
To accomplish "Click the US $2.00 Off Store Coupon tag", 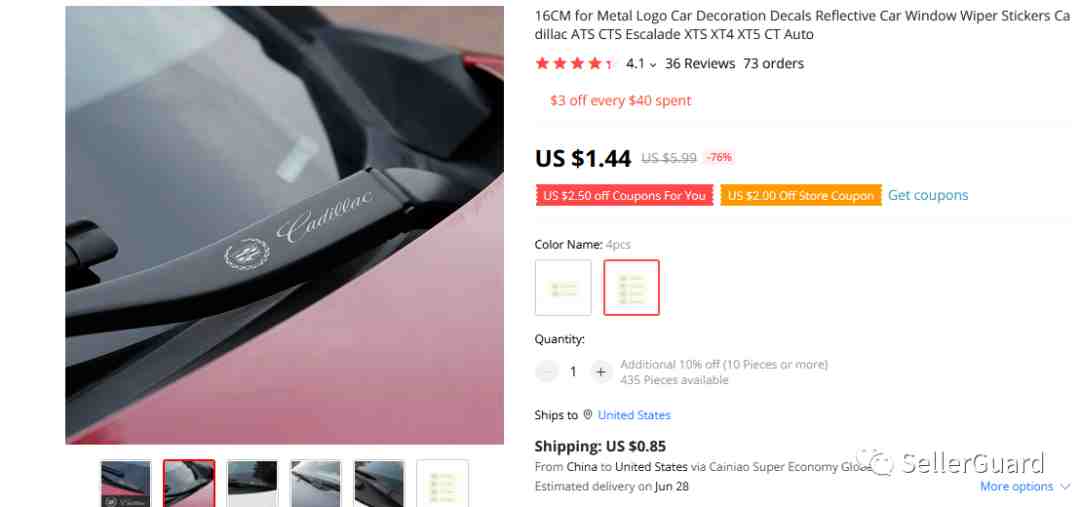I will coord(801,196).
